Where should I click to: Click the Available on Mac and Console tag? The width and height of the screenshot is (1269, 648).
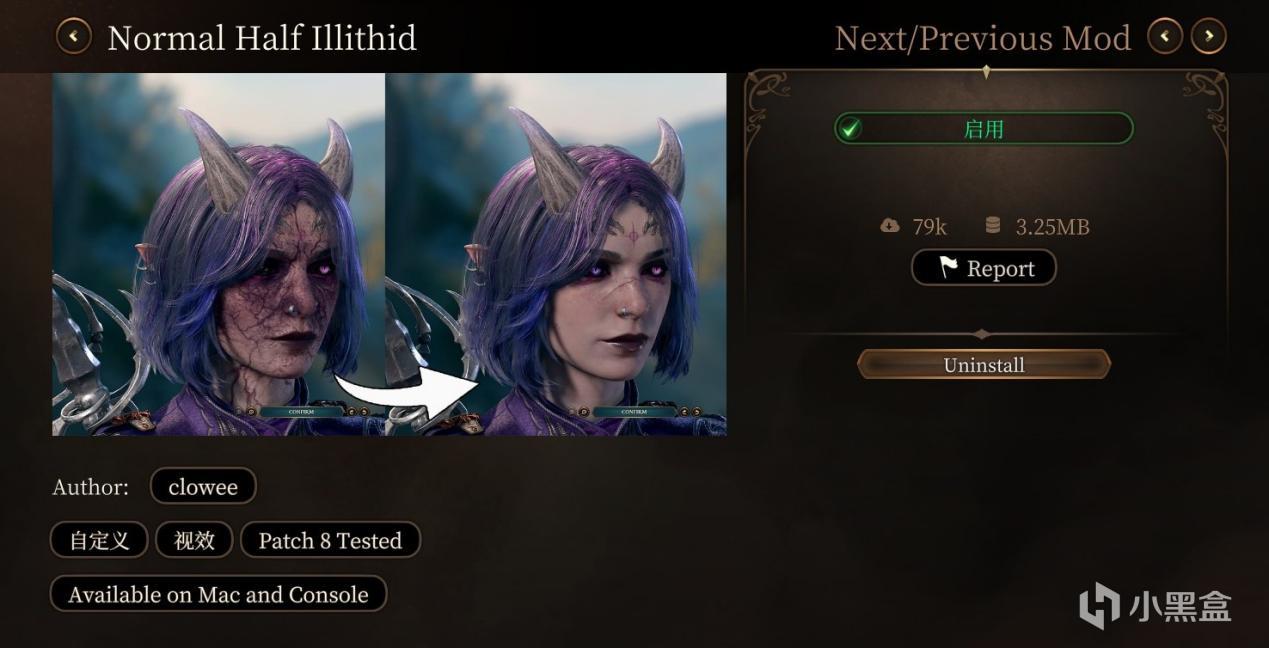[x=218, y=594]
